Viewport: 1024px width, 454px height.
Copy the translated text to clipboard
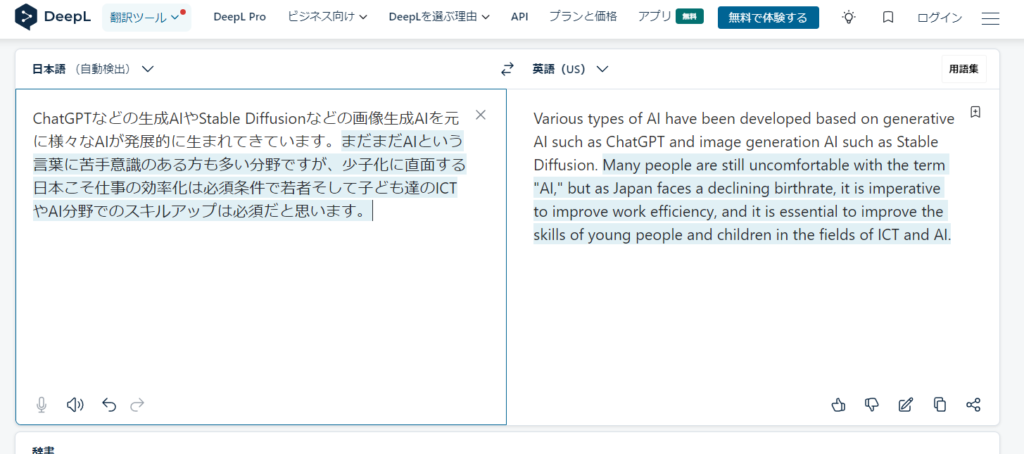tap(939, 404)
